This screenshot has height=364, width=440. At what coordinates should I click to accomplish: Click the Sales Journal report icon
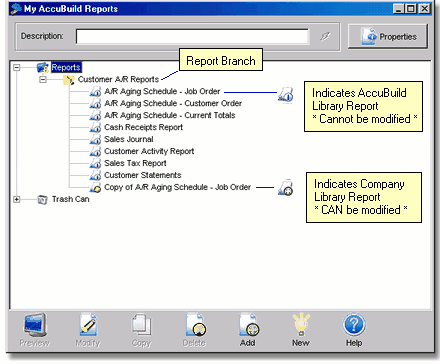(95, 139)
